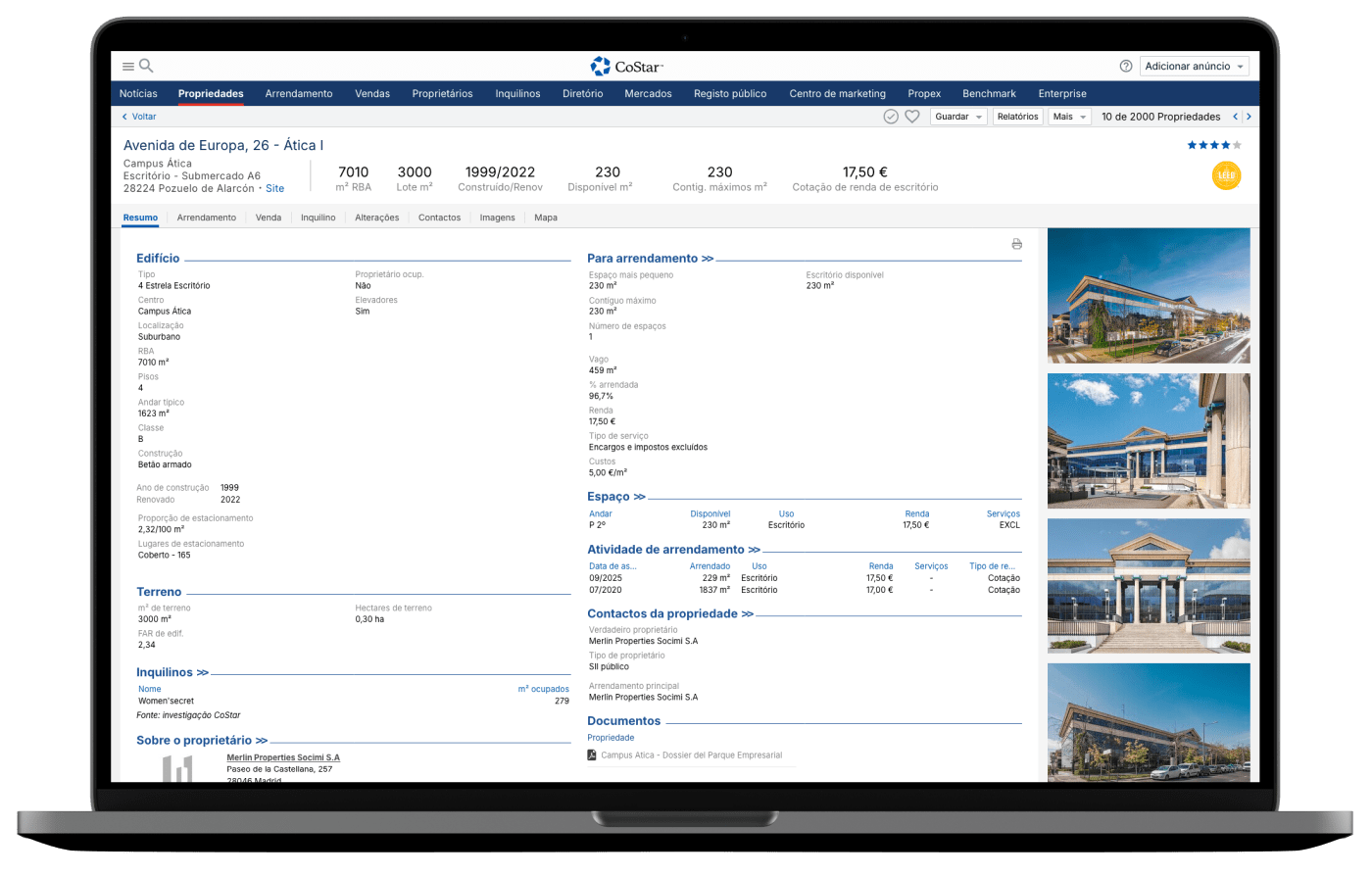Viewport: 1372px width, 876px height.
Task: Click the search magnifier icon
Action: point(146,67)
